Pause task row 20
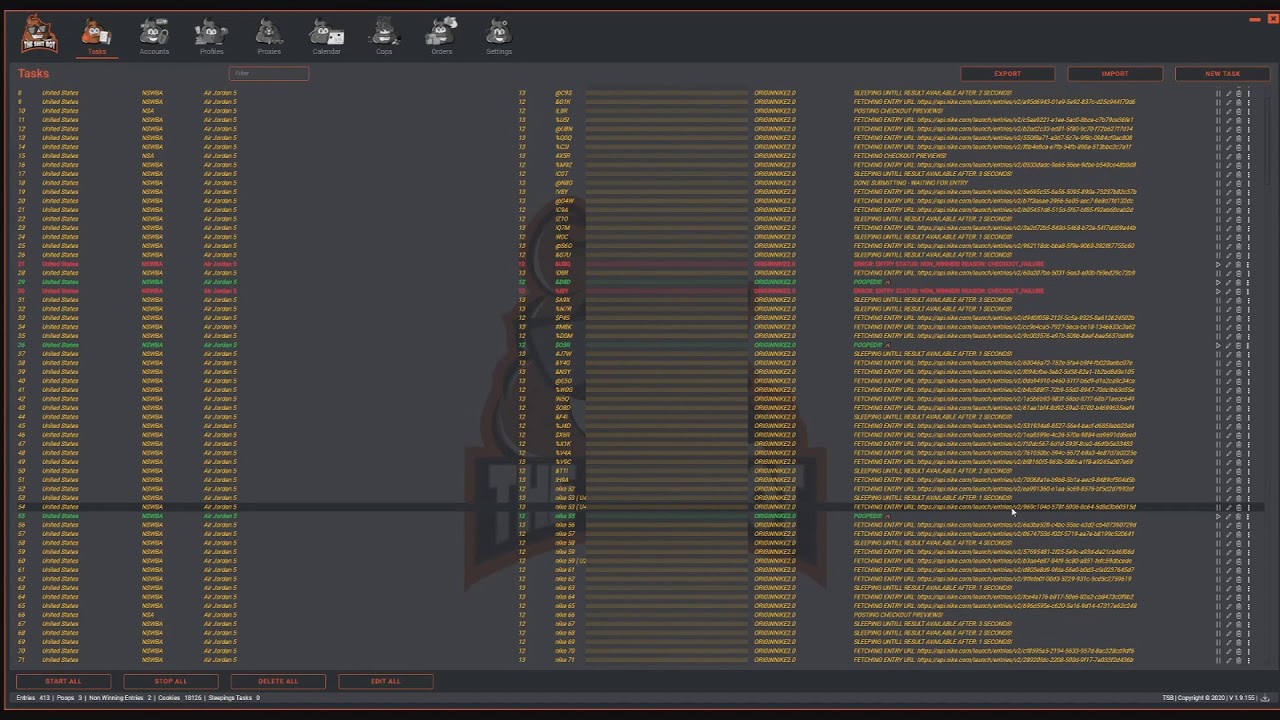 tap(1218, 201)
